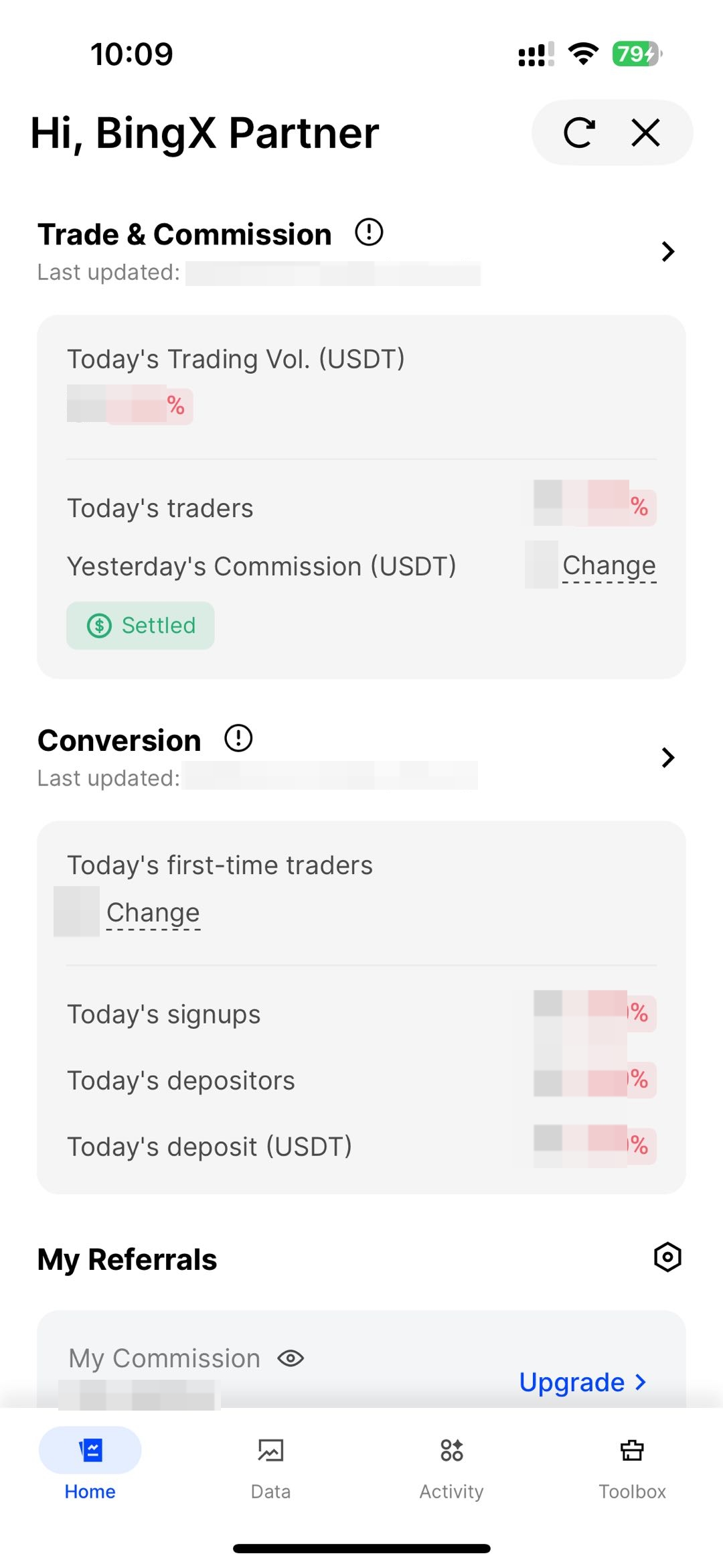Tap the Settled commission badge

tap(141, 626)
